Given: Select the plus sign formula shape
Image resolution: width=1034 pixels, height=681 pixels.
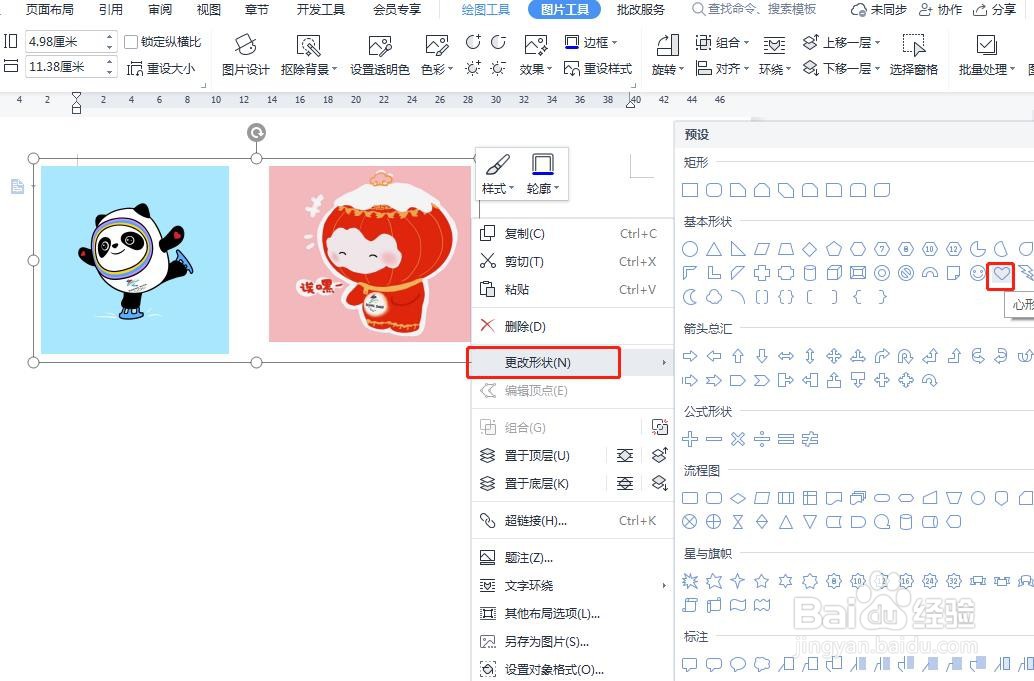Looking at the screenshot, I should (690, 438).
